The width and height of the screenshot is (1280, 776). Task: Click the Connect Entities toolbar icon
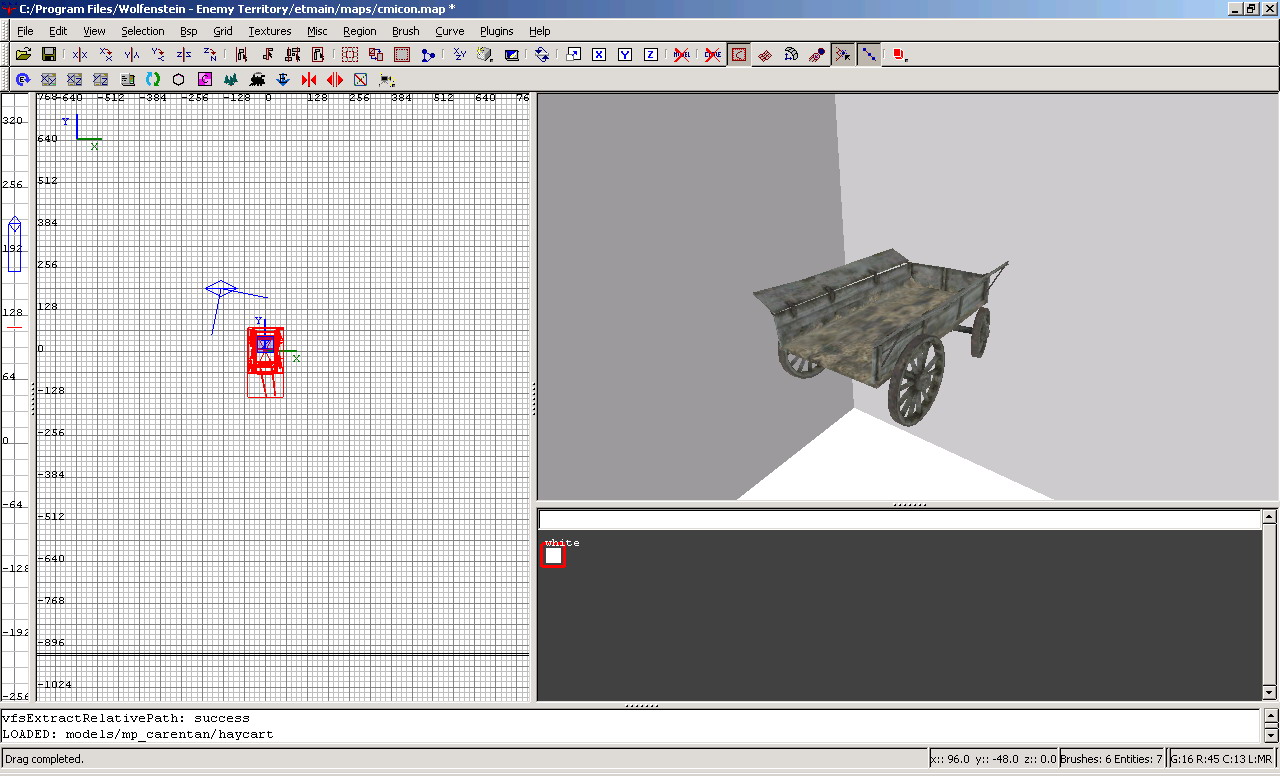(428, 54)
